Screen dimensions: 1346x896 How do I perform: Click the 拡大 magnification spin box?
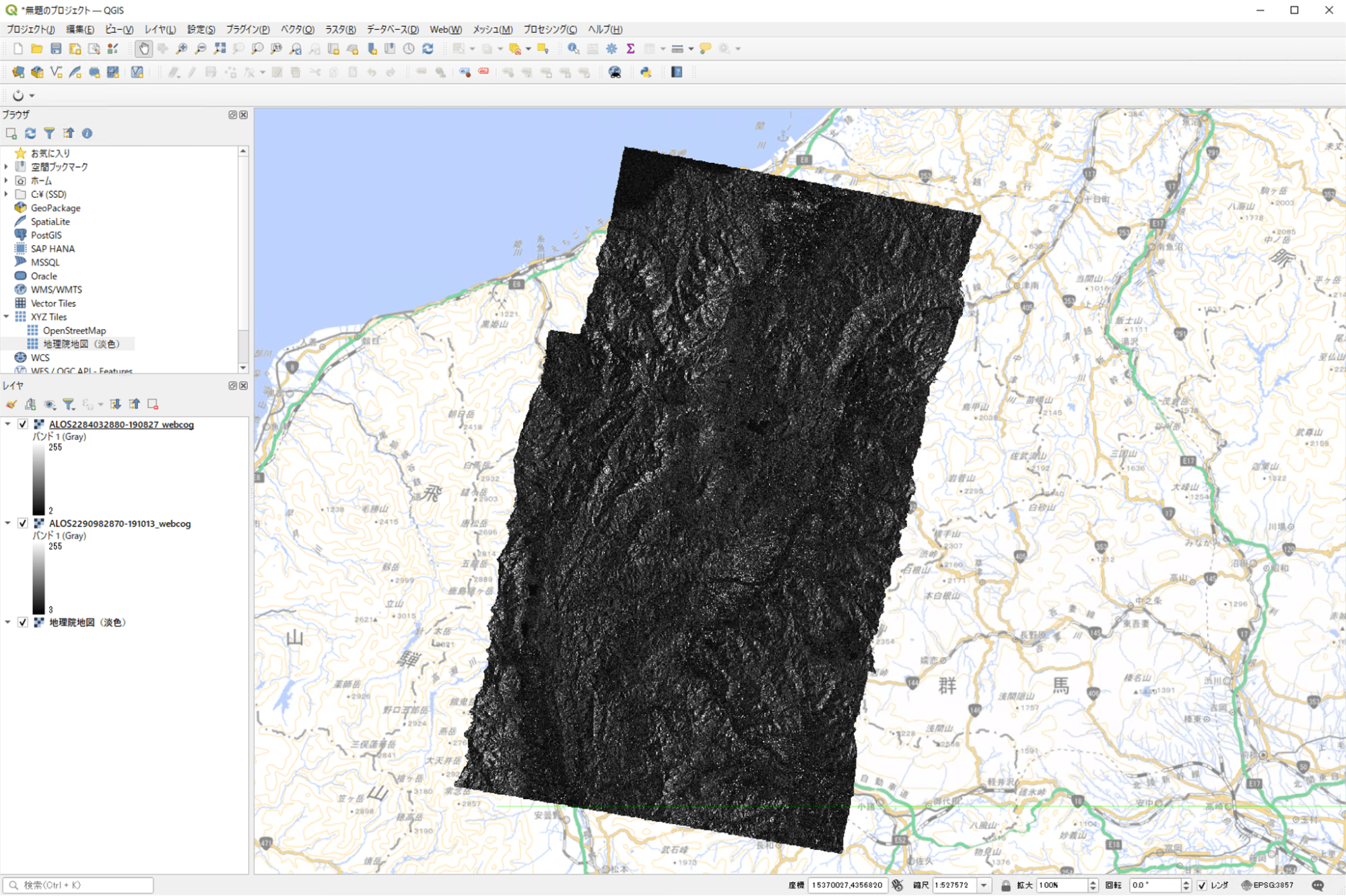(x=1067, y=885)
